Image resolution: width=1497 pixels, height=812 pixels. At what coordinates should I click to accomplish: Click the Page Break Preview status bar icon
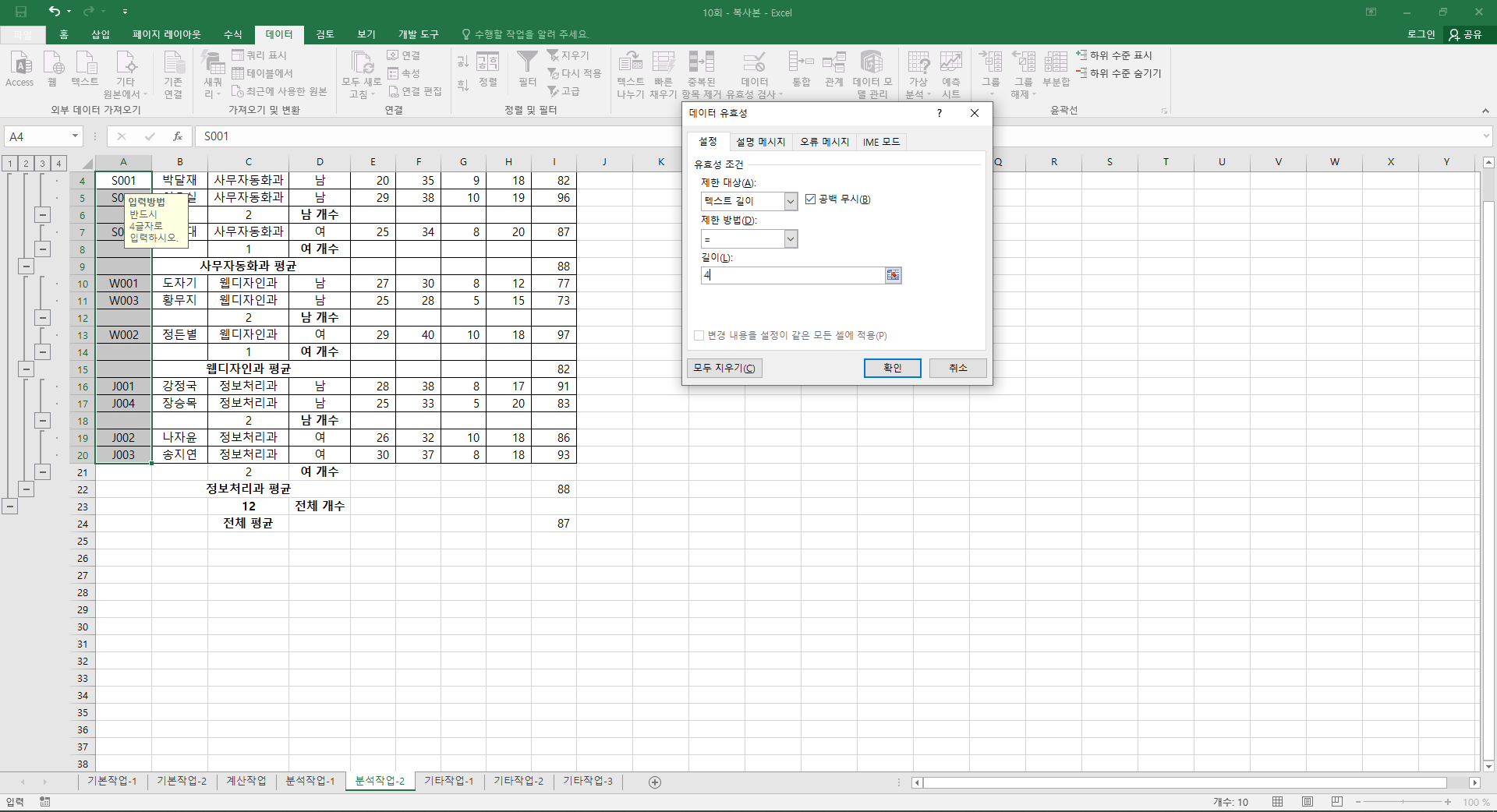click(1336, 802)
